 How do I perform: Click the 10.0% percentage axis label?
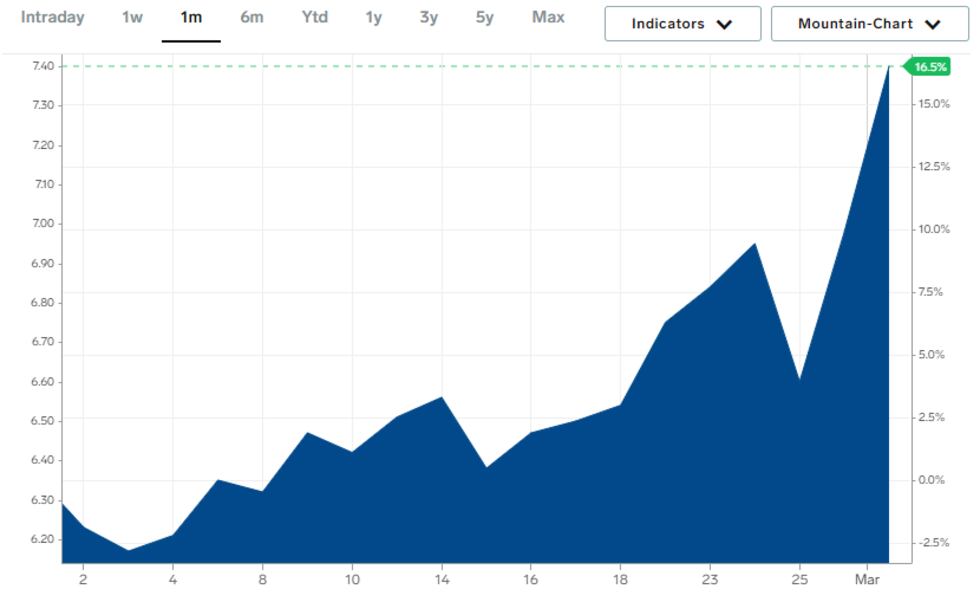pos(934,229)
